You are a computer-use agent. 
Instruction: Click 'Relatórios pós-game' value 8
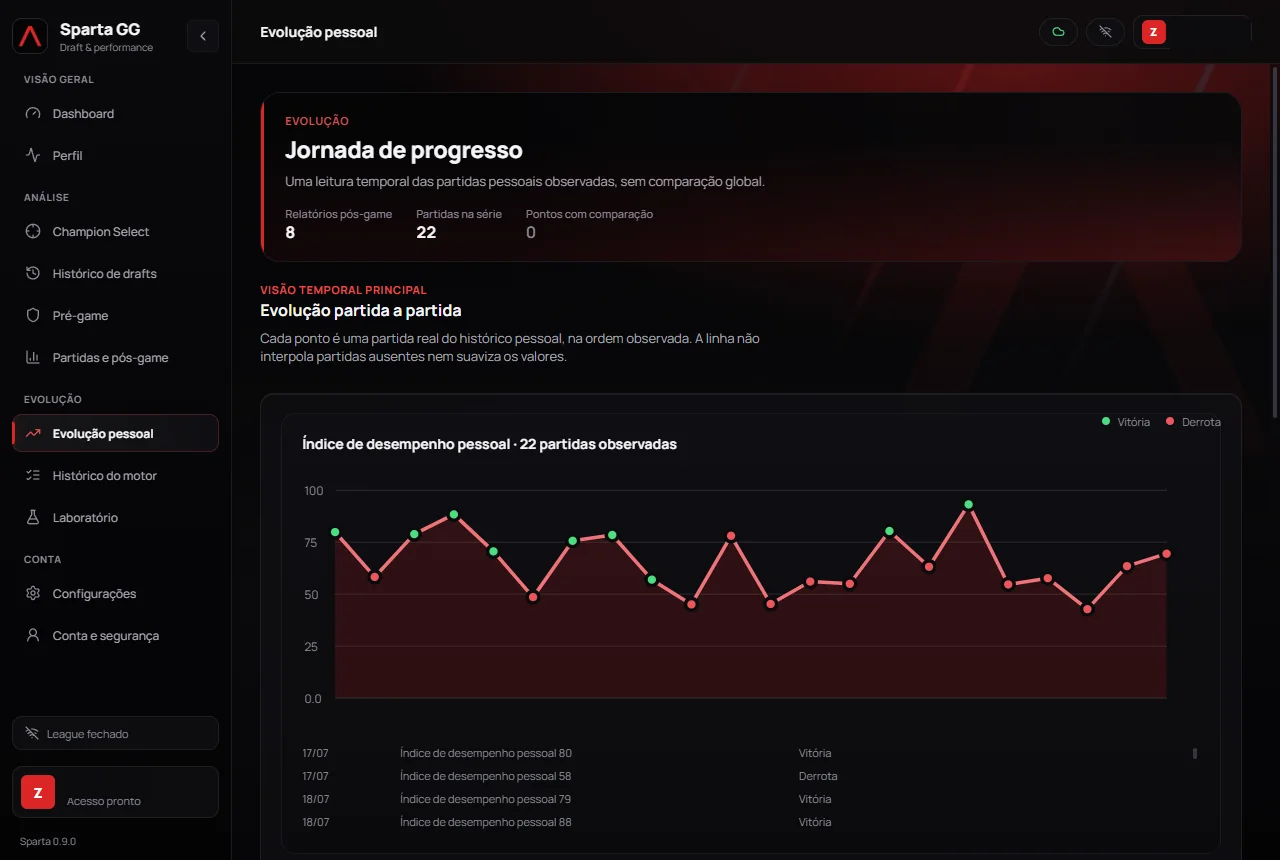pos(290,232)
